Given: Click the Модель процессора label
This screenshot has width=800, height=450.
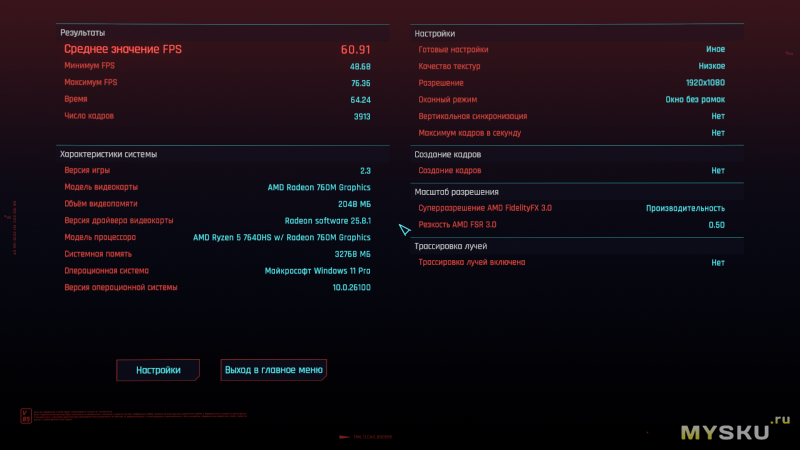Looking at the screenshot, I should click(100, 237).
